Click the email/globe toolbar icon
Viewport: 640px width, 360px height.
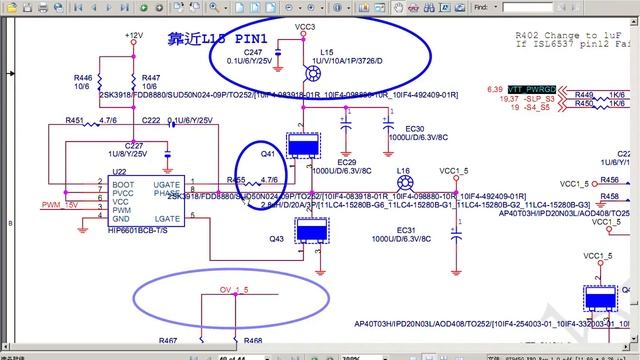point(58,7)
